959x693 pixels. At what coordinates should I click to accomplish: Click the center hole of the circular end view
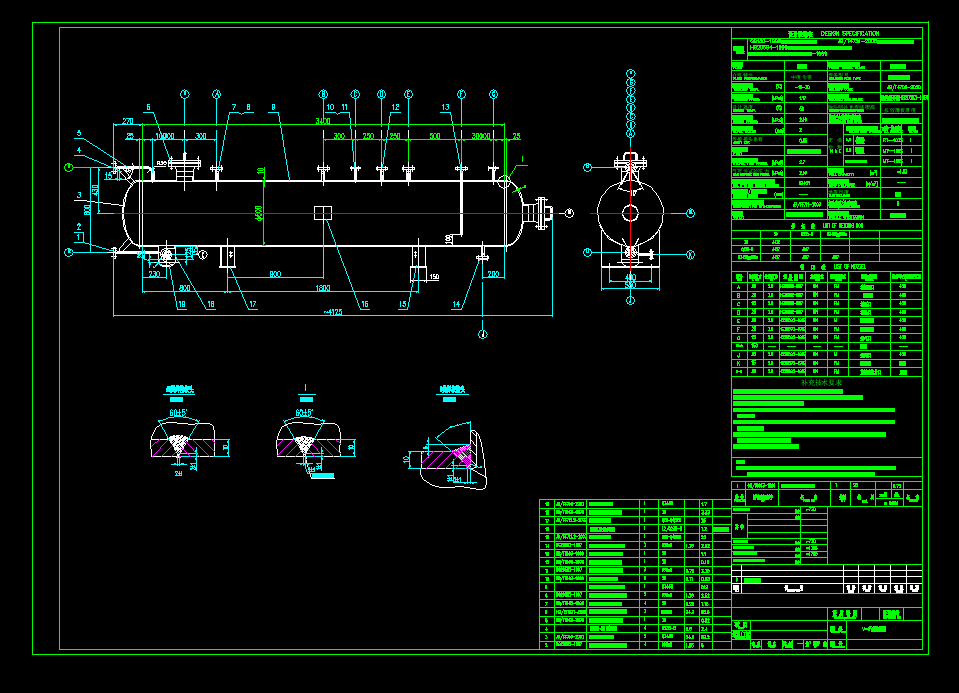click(630, 213)
